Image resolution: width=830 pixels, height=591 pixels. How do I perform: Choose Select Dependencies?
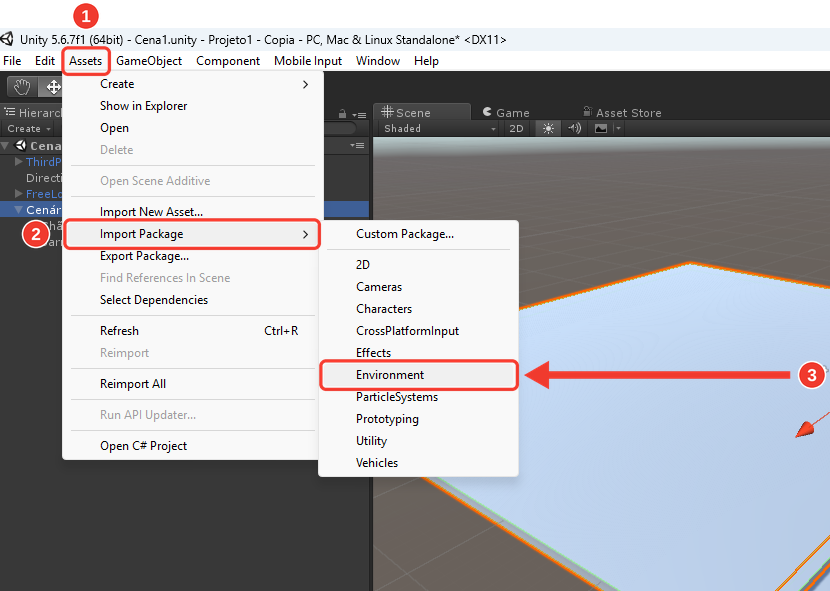193,300
